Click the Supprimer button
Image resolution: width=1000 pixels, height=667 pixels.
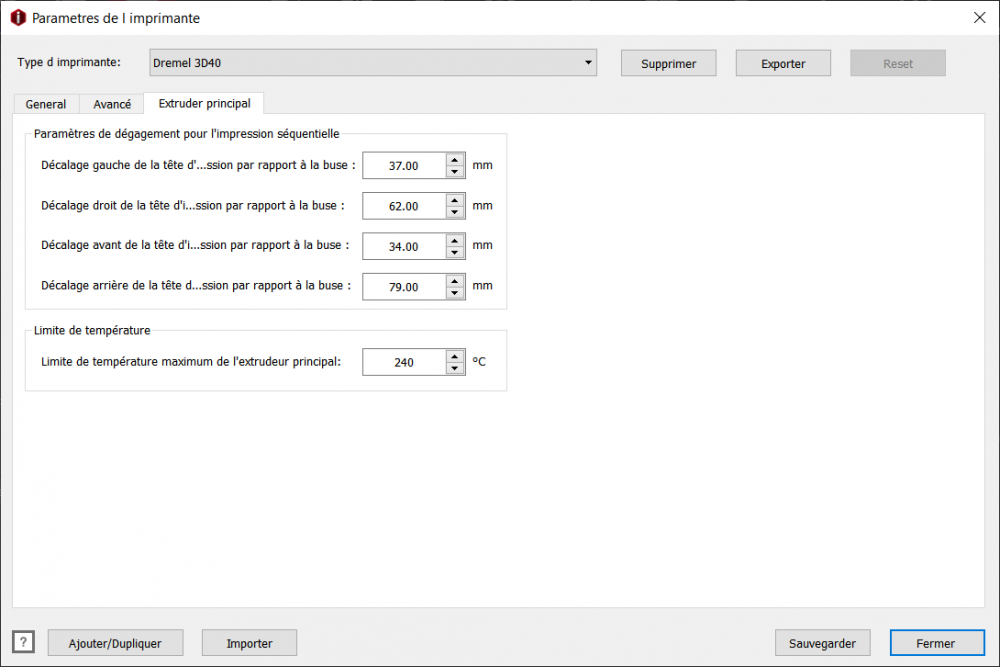tap(668, 63)
